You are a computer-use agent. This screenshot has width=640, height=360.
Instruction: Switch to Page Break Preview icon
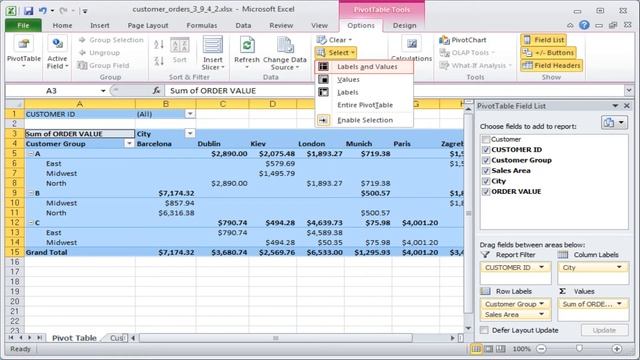500,349
